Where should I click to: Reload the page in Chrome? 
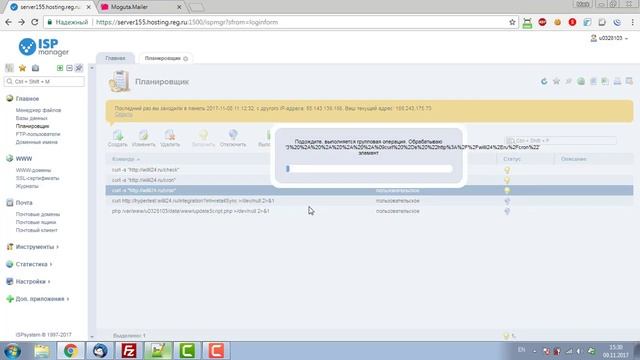coord(35,22)
